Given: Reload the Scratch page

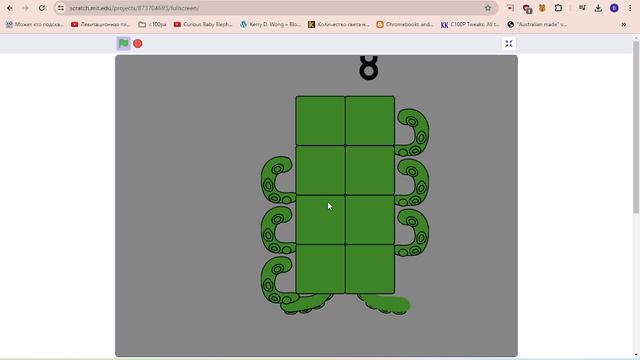Looking at the screenshot, I should point(42,8).
